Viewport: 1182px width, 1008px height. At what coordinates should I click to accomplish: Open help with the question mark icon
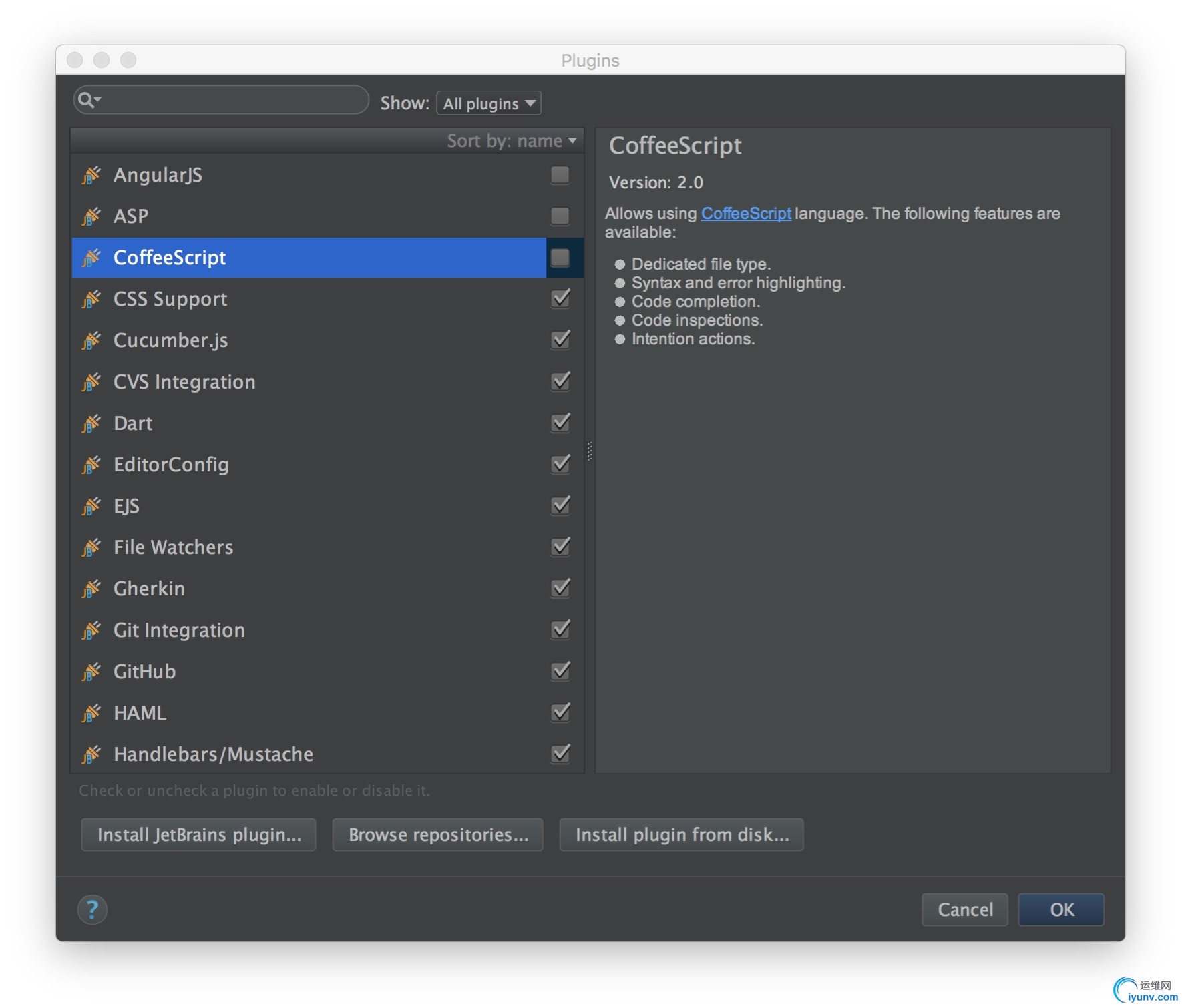pyautogui.click(x=92, y=909)
